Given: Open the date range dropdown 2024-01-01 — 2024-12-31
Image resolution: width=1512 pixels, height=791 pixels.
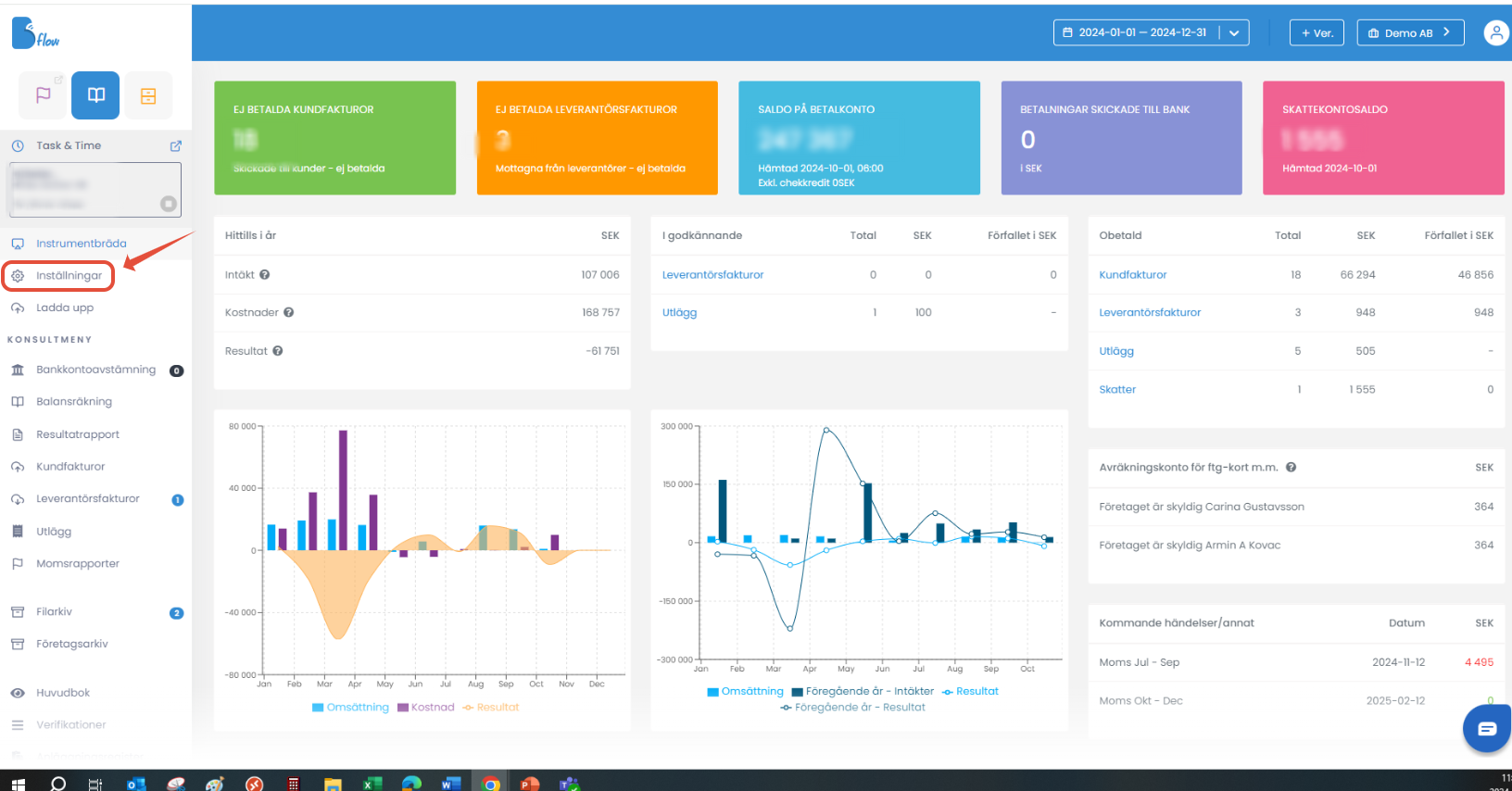Looking at the screenshot, I should click(x=1151, y=32).
